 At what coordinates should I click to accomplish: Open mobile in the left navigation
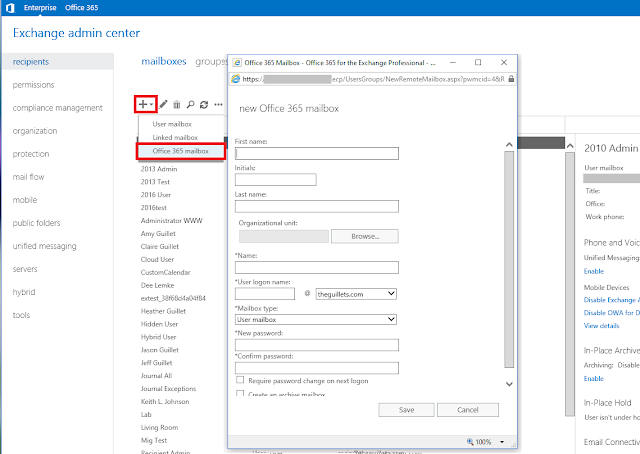24,200
